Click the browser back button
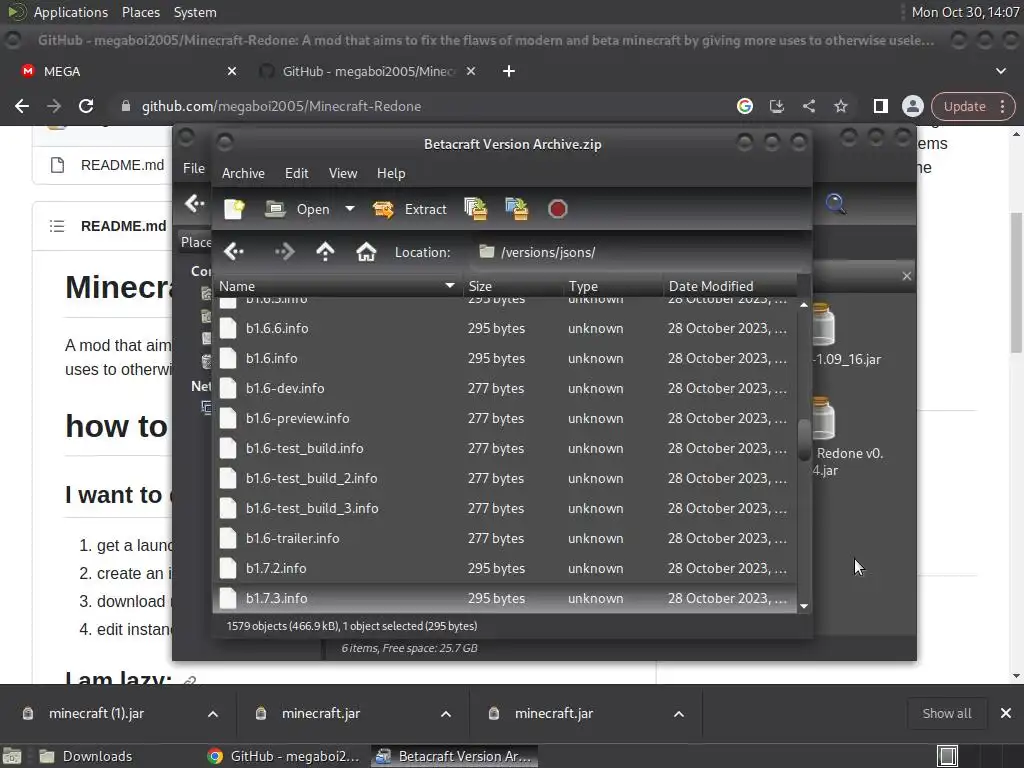Image resolution: width=1024 pixels, height=768 pixels. pyautogui.click(x=22, y=106)
